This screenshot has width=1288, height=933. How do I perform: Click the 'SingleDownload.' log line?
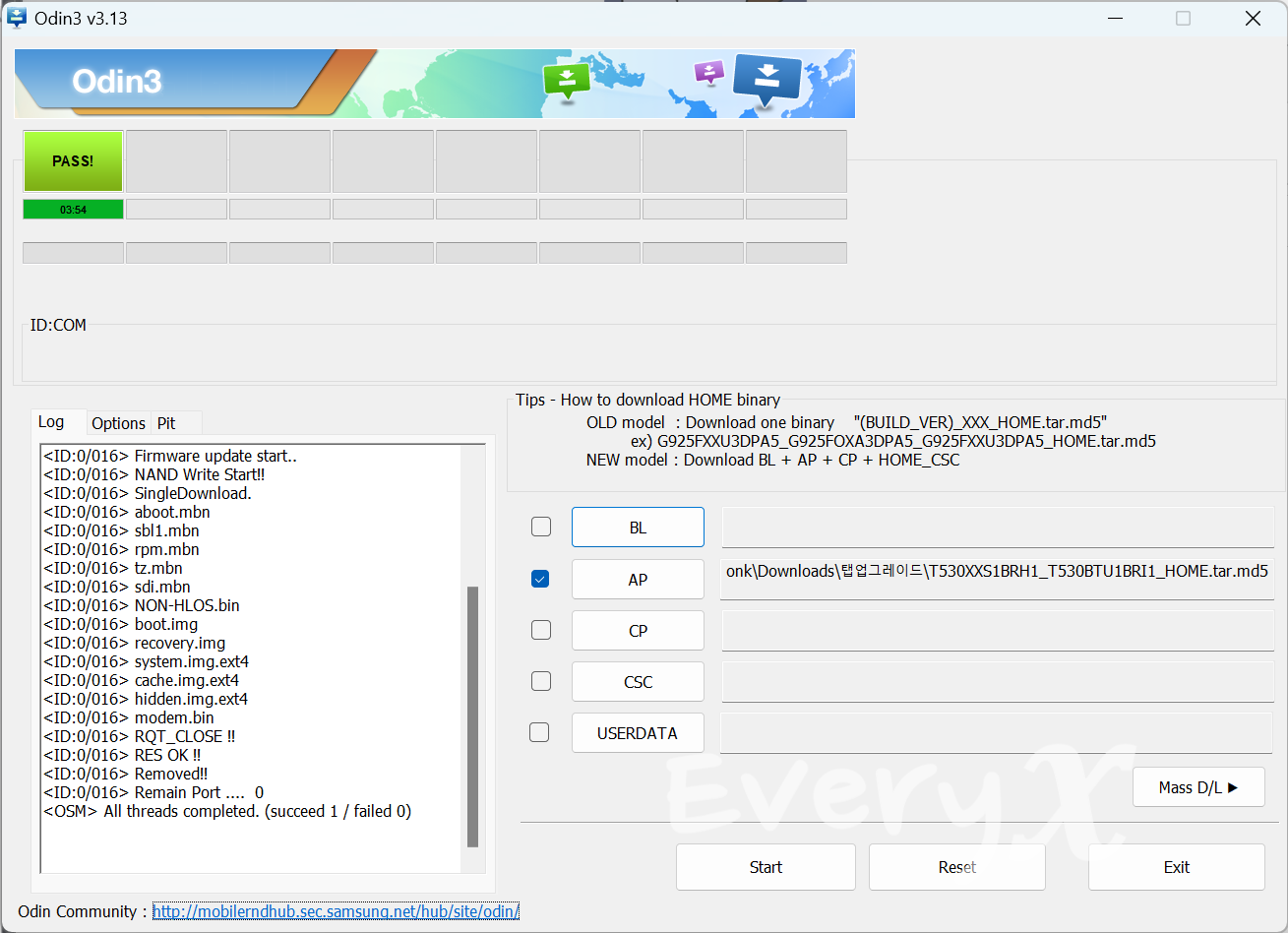click(x=148, y=493)
